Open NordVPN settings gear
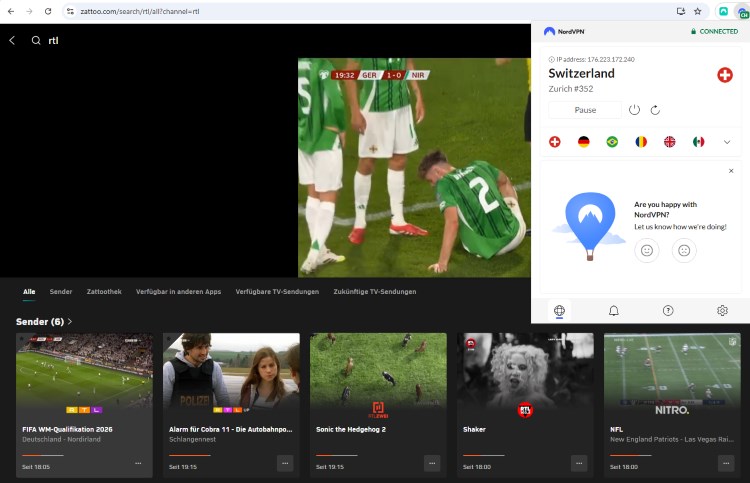Screen dimensions: 750x483 click(x=722, y=311)
